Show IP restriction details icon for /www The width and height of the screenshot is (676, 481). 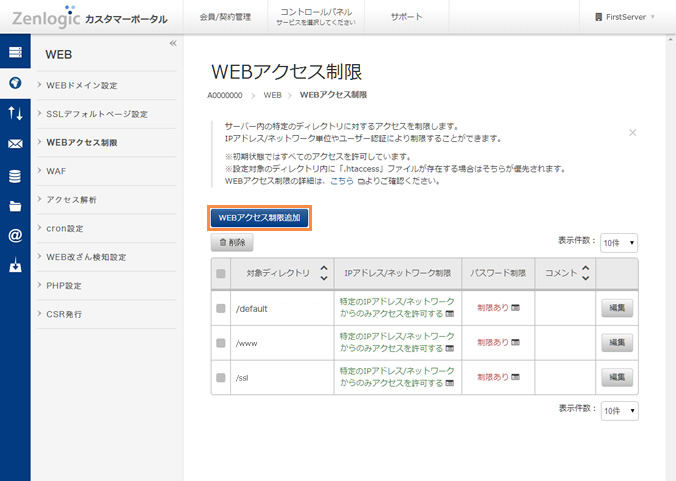click(x=450, y=348)
